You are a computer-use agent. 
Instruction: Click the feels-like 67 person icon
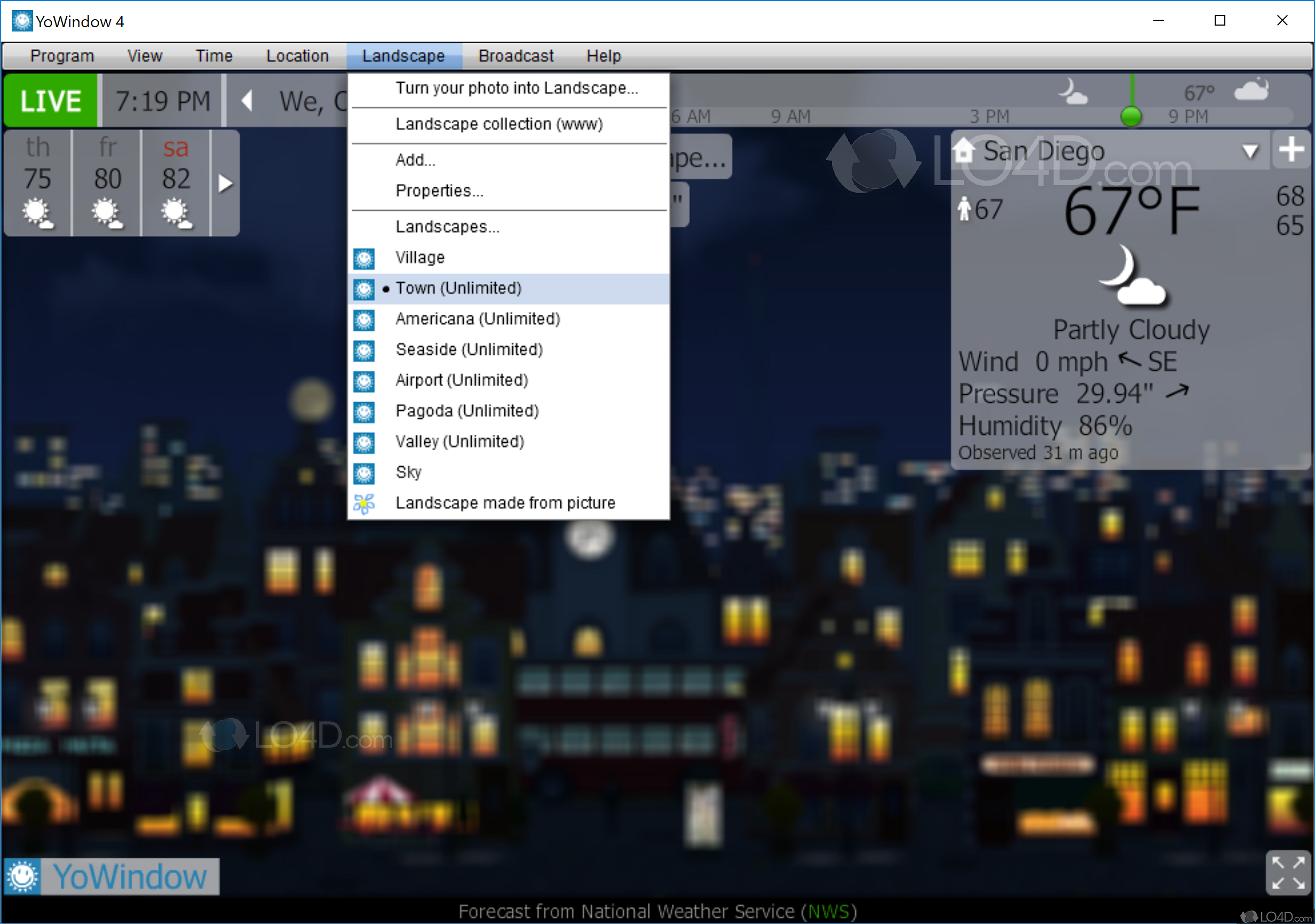coord(964,209)
